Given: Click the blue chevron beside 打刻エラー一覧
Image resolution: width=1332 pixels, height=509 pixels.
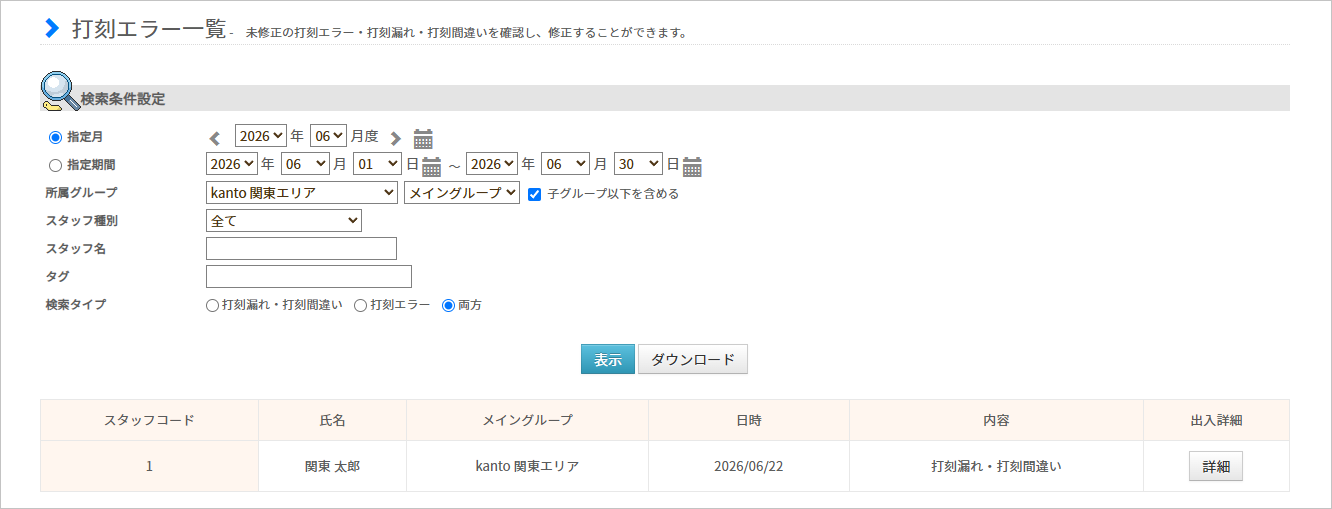Looking at the screenshot, I should (x=53, y=29).
